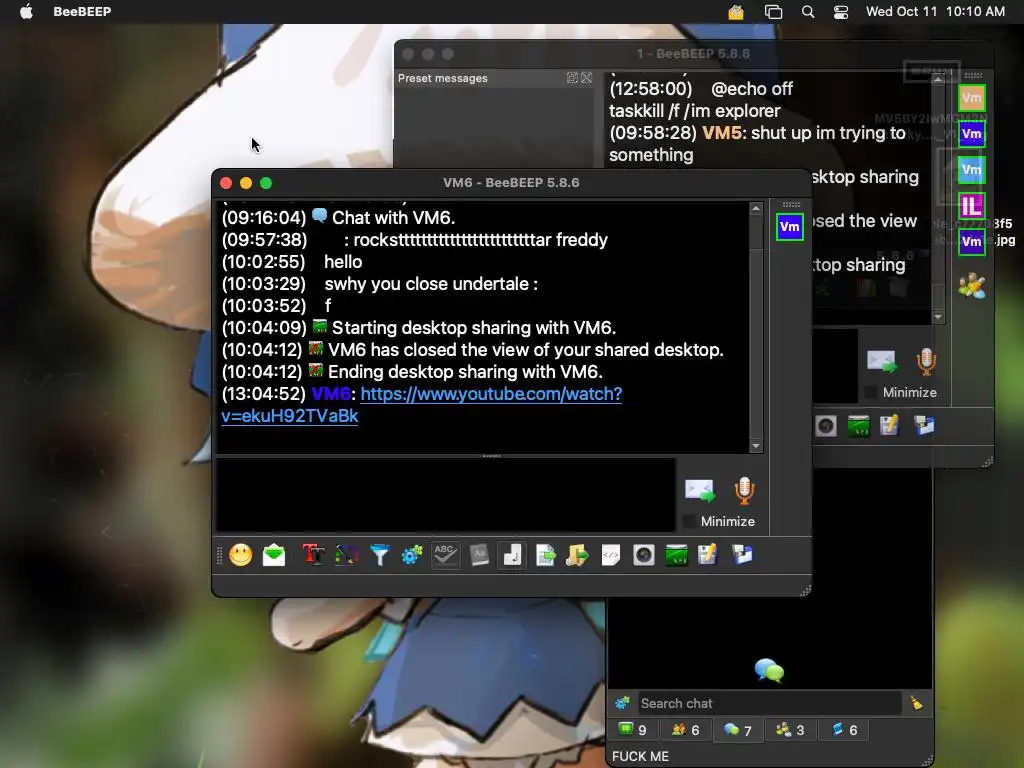Click the broom clear-search icon
Image resolution: width=1024 pixels, height=768 pixels.
917,703
